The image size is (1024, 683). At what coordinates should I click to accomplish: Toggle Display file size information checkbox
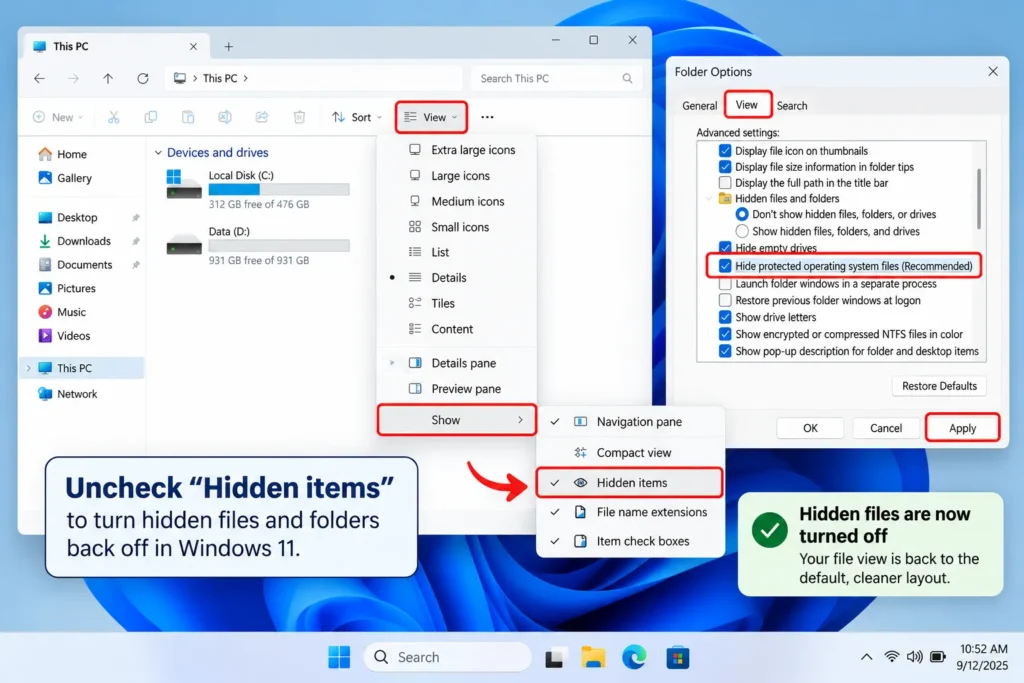[x=725, y=167]
